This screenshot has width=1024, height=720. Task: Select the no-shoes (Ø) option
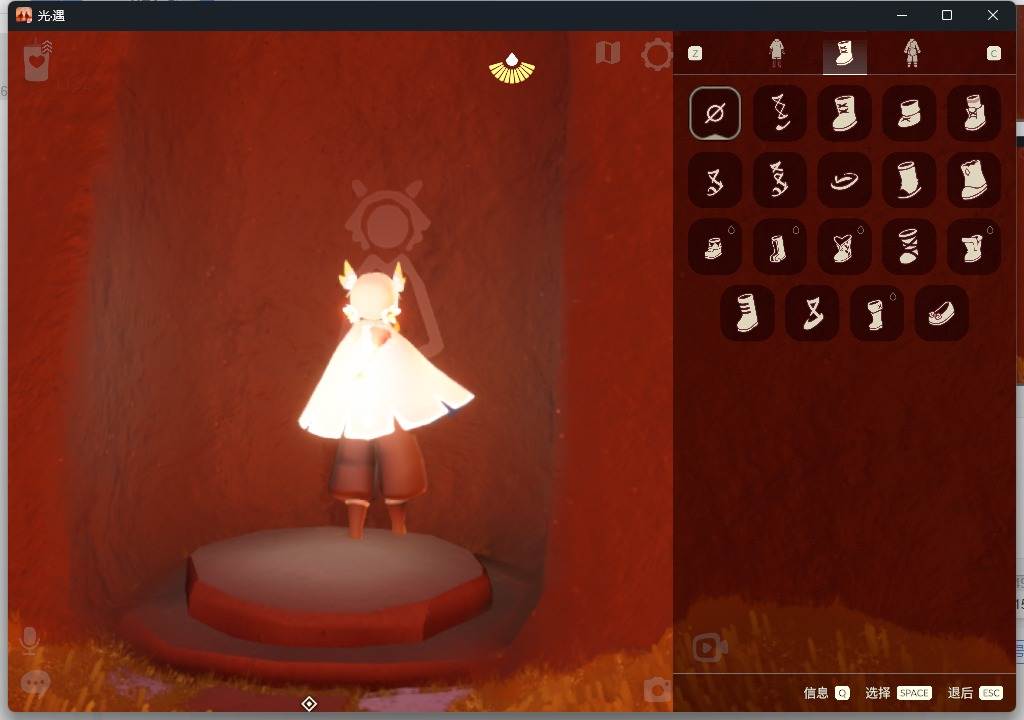[714, 113]
